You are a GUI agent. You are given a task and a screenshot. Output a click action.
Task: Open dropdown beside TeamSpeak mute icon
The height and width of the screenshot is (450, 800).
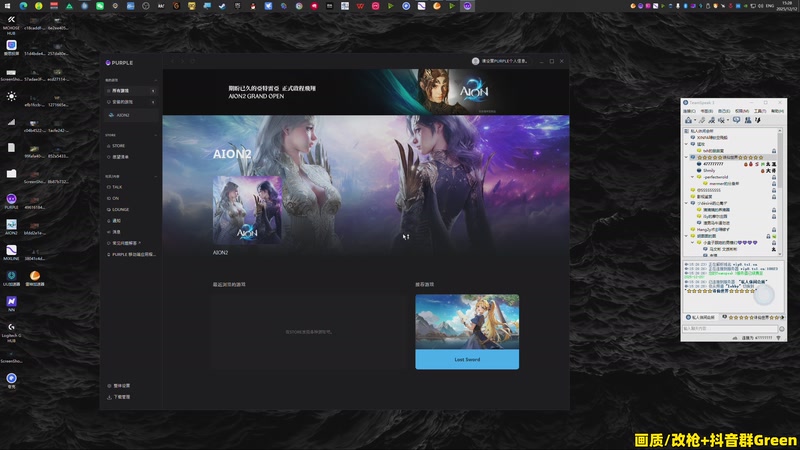[728, 121]
